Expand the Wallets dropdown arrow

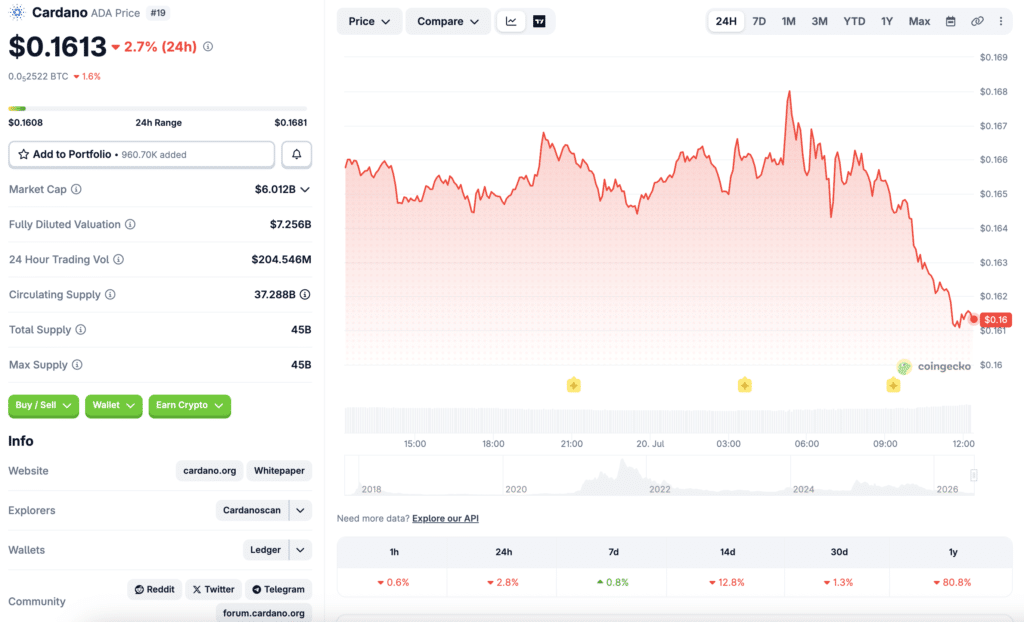click(x=300, y=550)
